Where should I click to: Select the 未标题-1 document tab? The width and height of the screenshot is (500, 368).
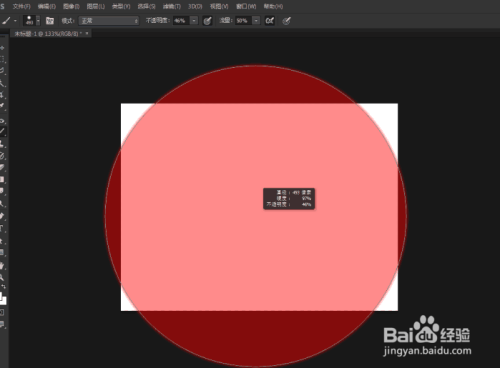pyautogui.click(x=47, y=34)
